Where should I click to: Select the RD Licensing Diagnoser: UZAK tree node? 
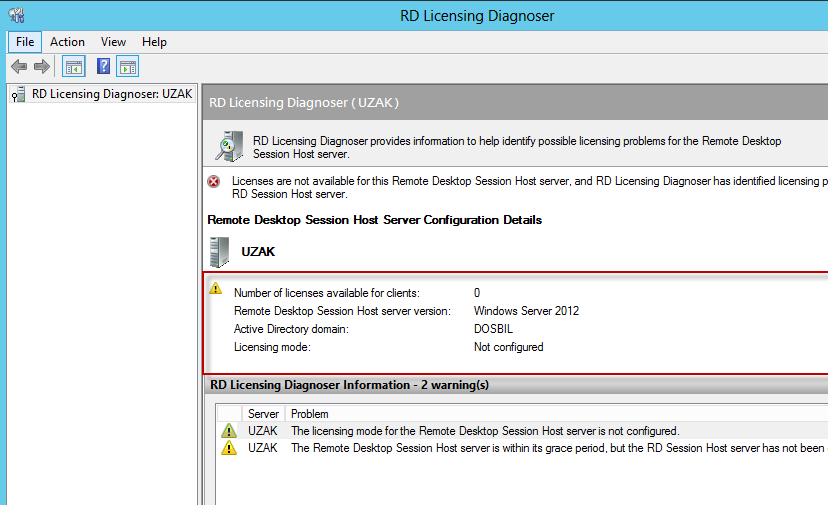click(104, 94)
